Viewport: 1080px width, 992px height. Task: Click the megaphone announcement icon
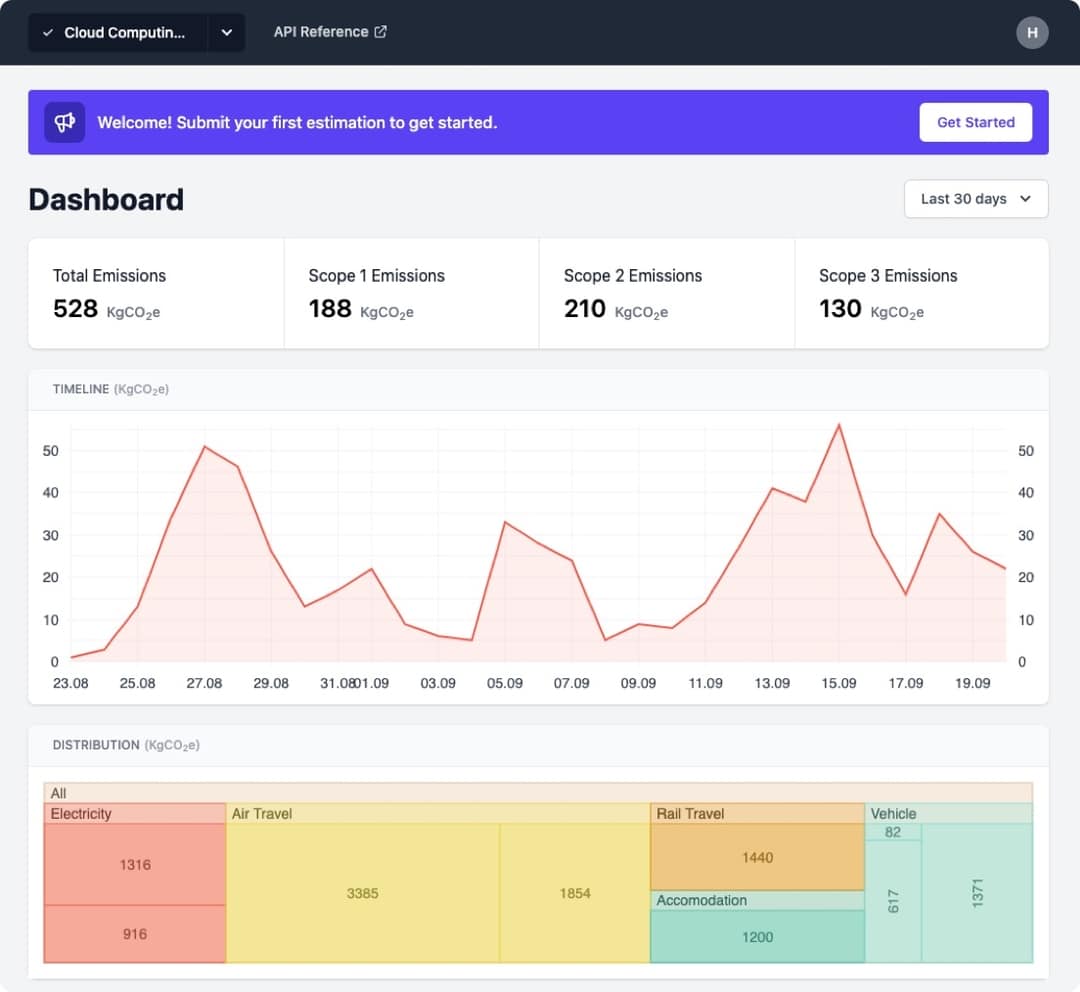[x=64, y=122]
